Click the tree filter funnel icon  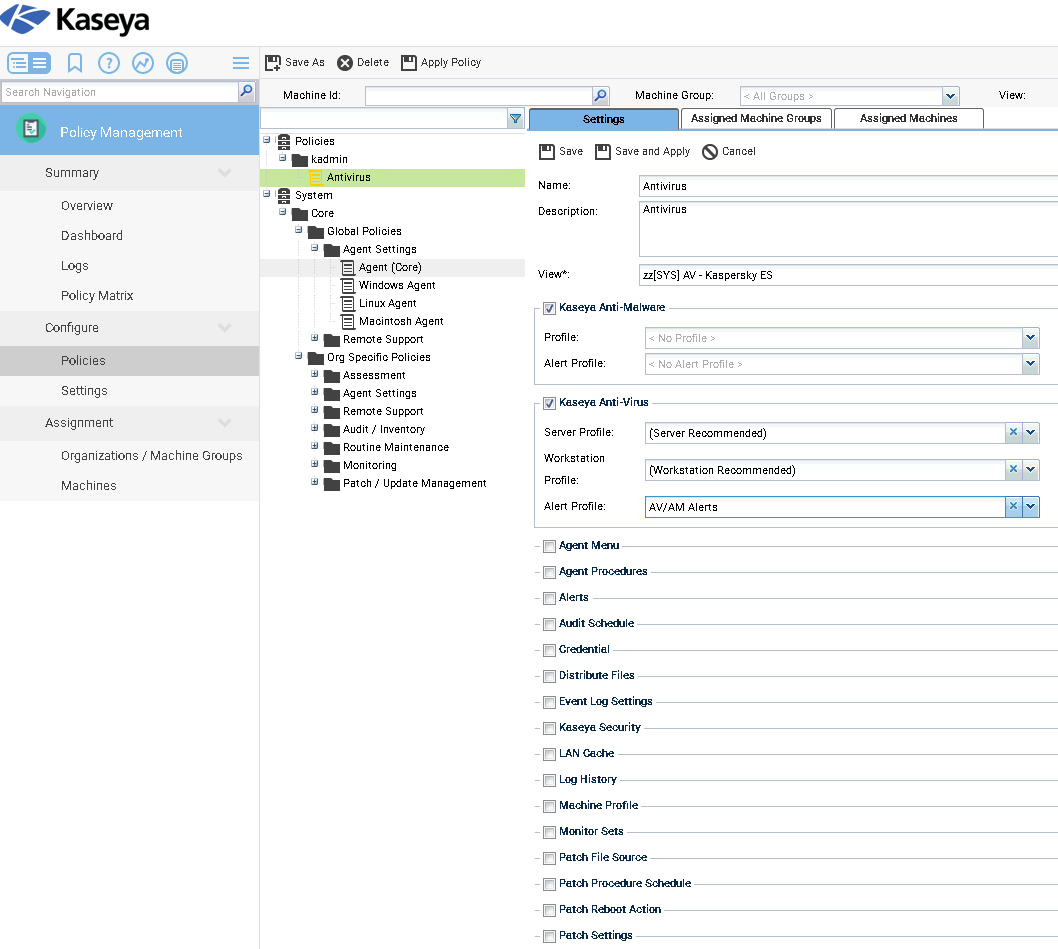pos(515,119)
